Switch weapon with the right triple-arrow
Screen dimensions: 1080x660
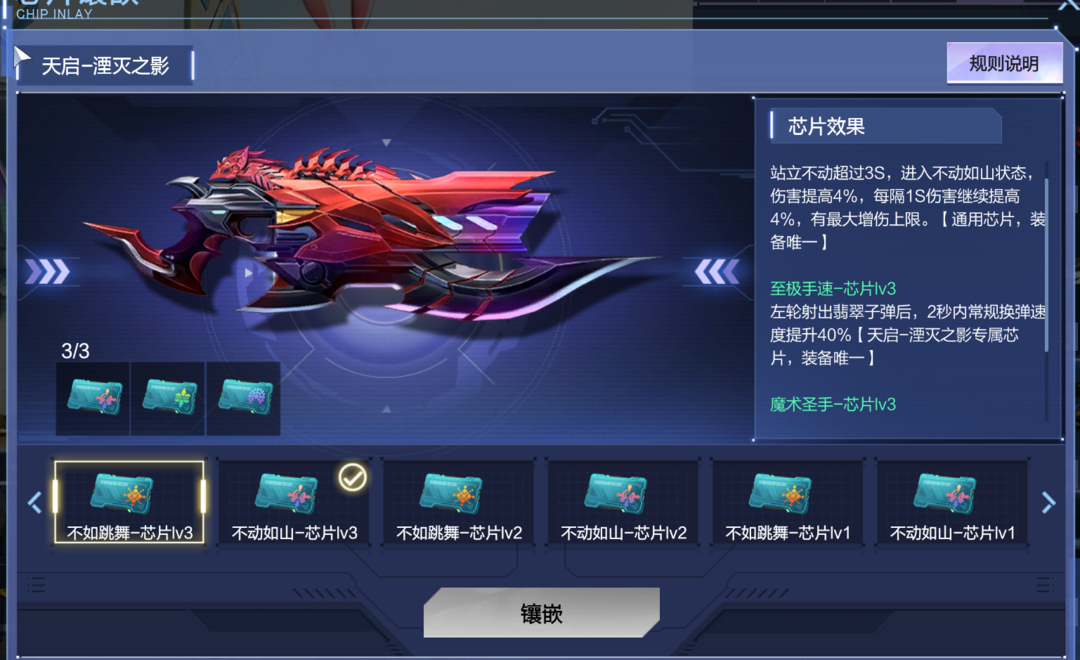pyautogui.click(x=717, y=271)
